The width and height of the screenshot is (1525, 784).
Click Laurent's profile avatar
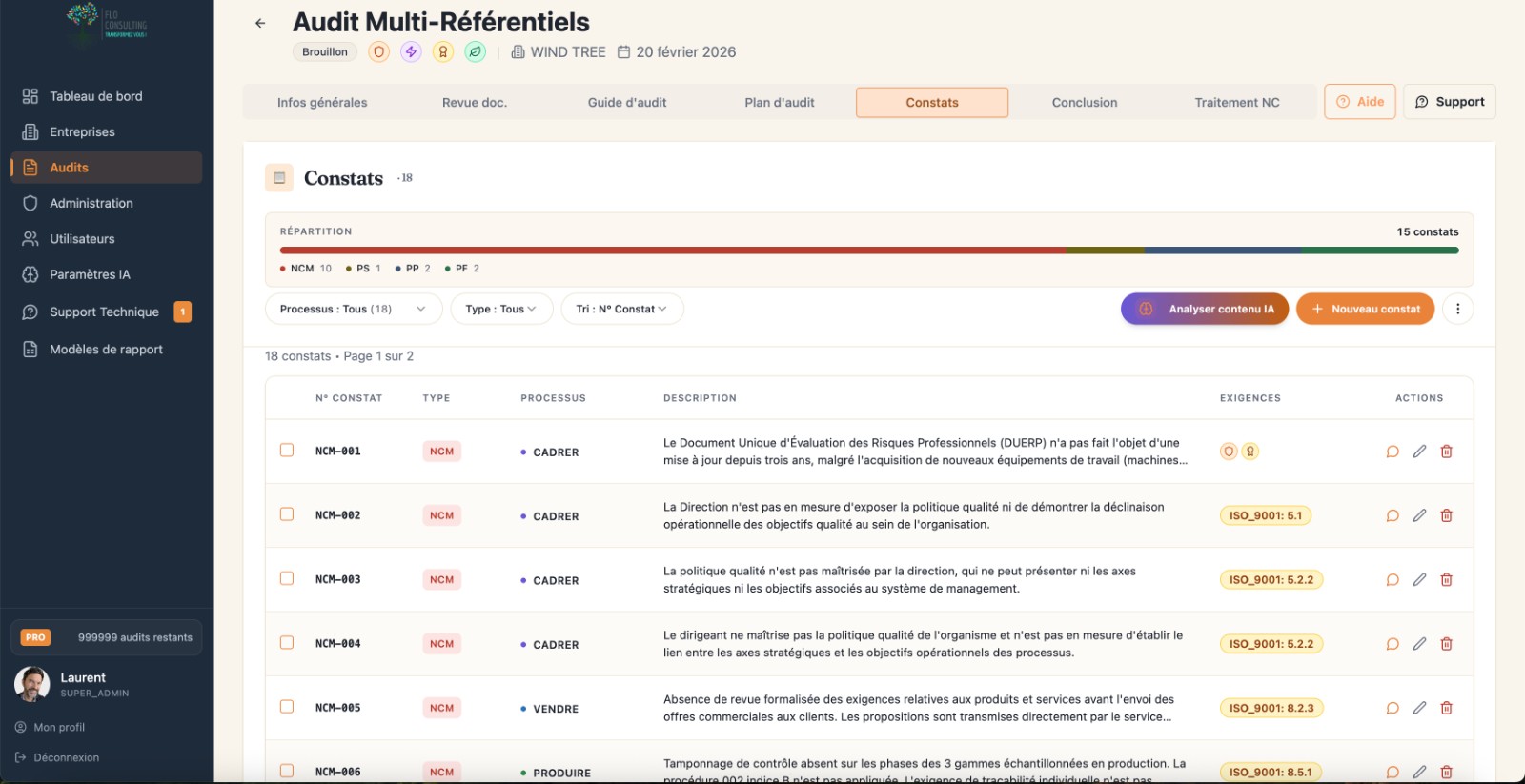[32, 684]
